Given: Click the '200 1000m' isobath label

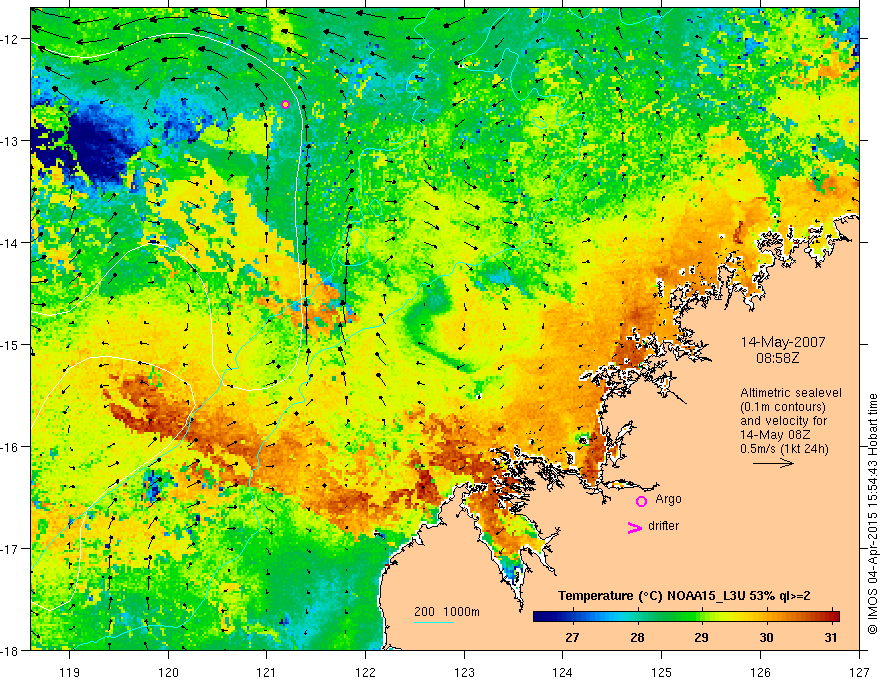Looking at the screenshot, I should (447, 612).
